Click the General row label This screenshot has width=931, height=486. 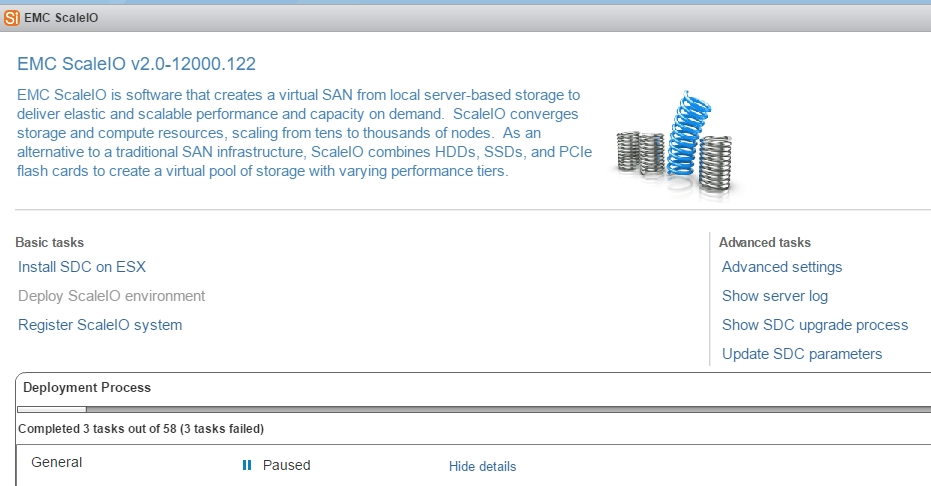[56, 462]
